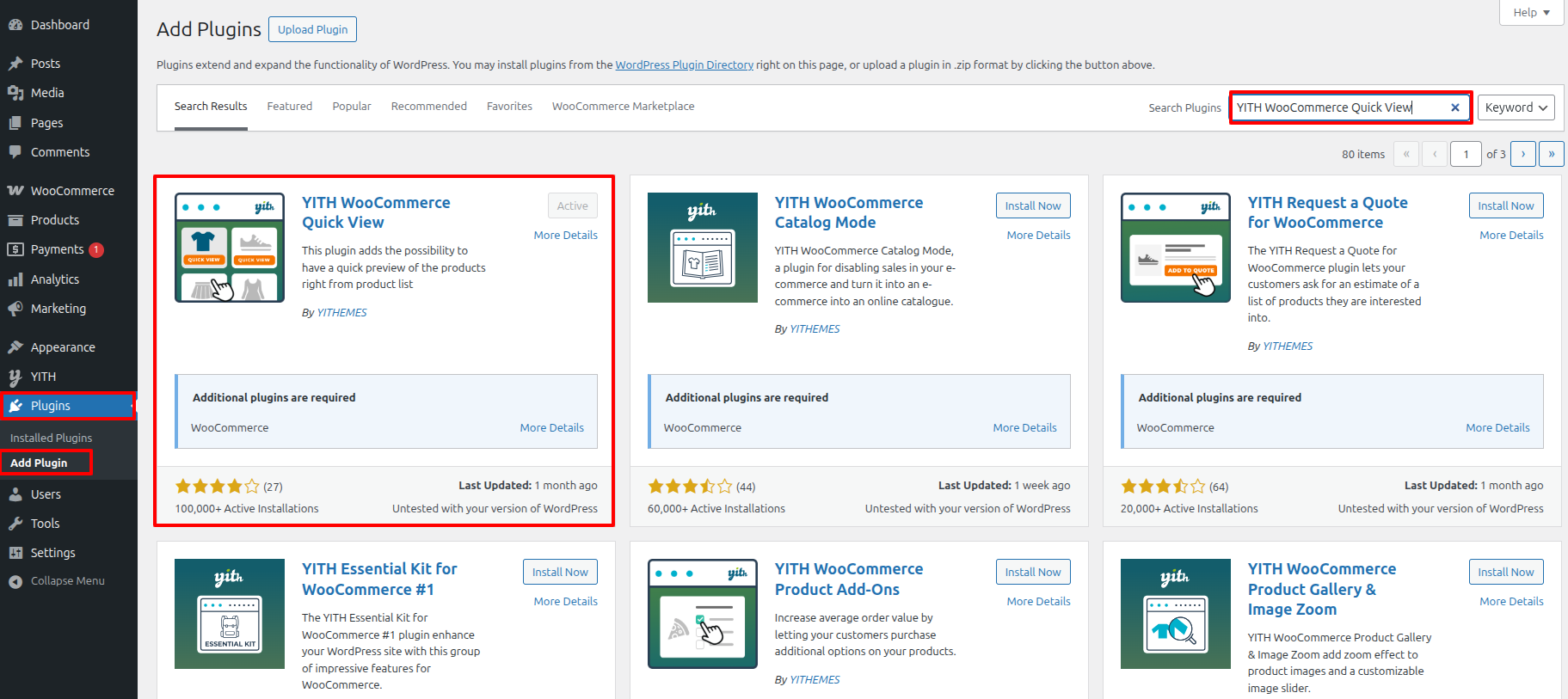This screenshot has width=1568, height=699.
Task: Click the Appearance paintbrush icon
Action: pos(15,347)
